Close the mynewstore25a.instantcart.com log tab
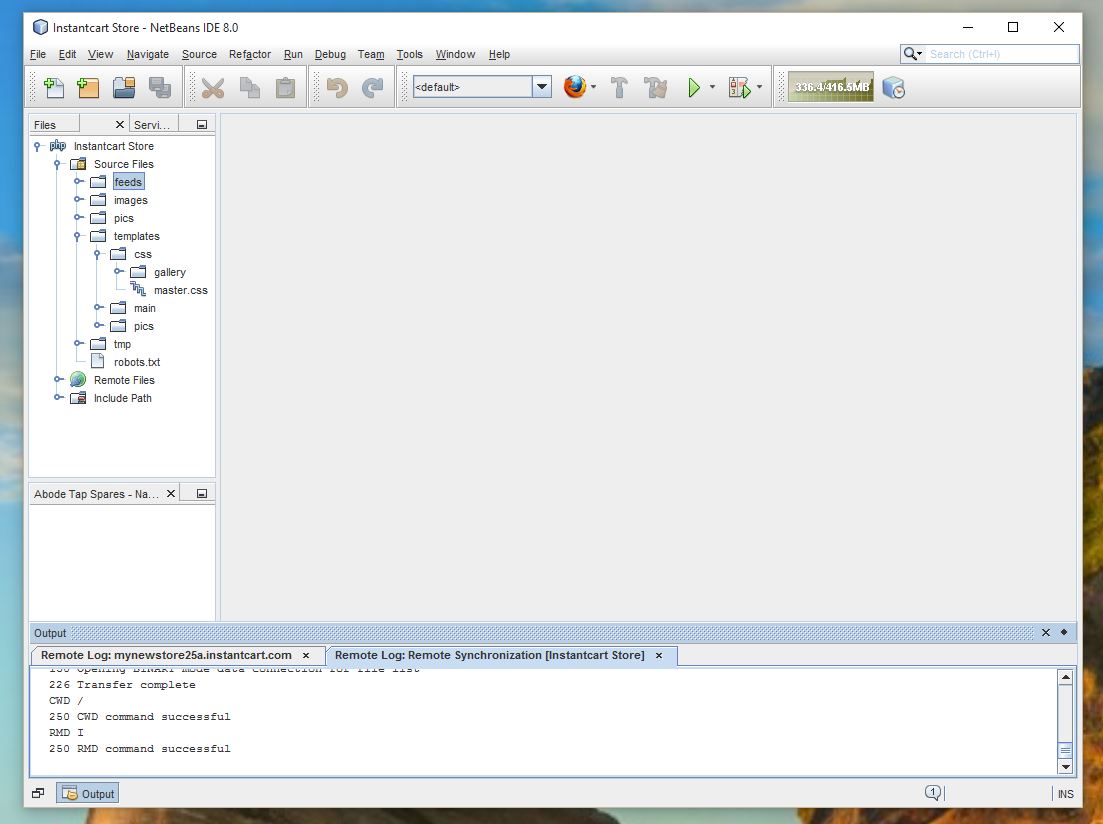Screen dimensions: 1103x824 306,655
